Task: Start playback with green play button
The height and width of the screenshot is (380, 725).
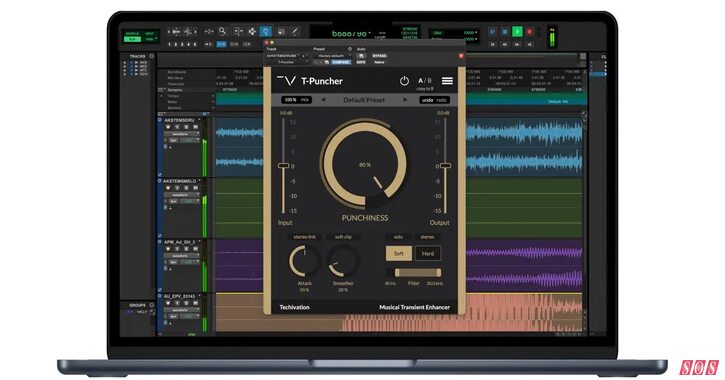Action: (x=517, y=32)
